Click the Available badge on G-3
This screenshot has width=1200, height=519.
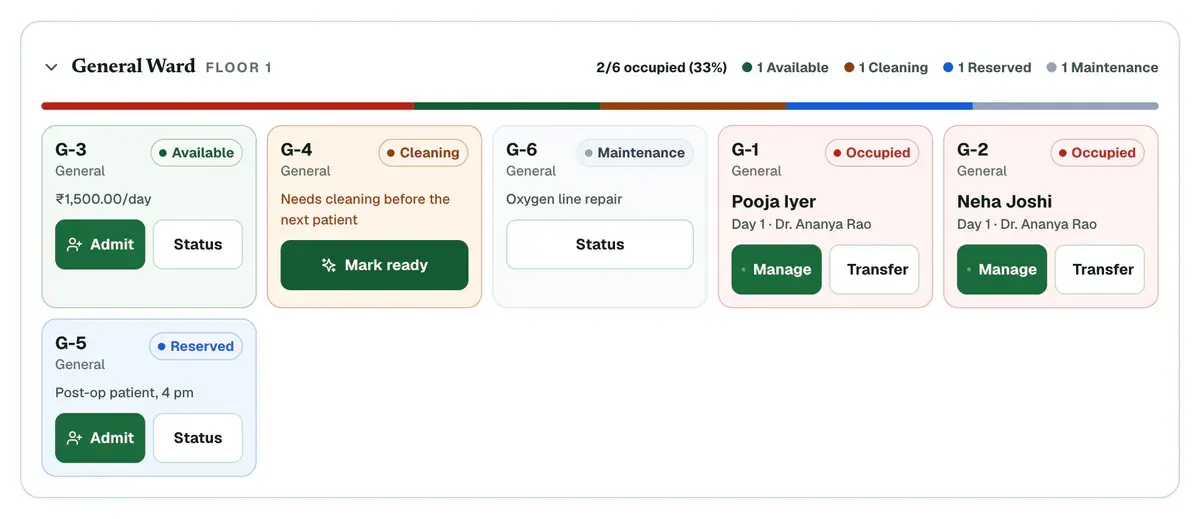(x=197, y=153)
